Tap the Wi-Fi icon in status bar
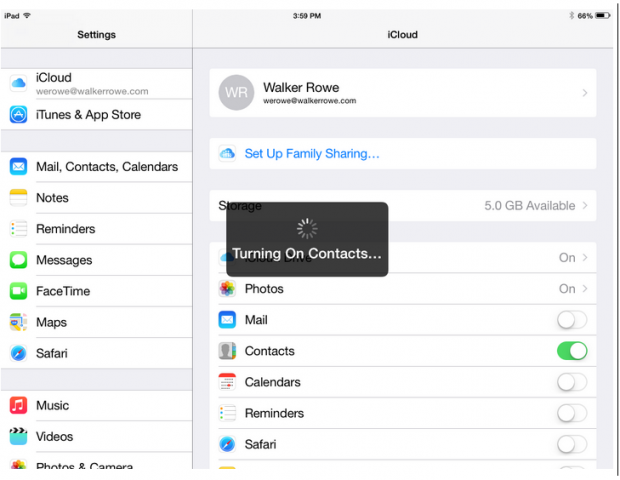The image size is (620, 480). tap(27, 15)
